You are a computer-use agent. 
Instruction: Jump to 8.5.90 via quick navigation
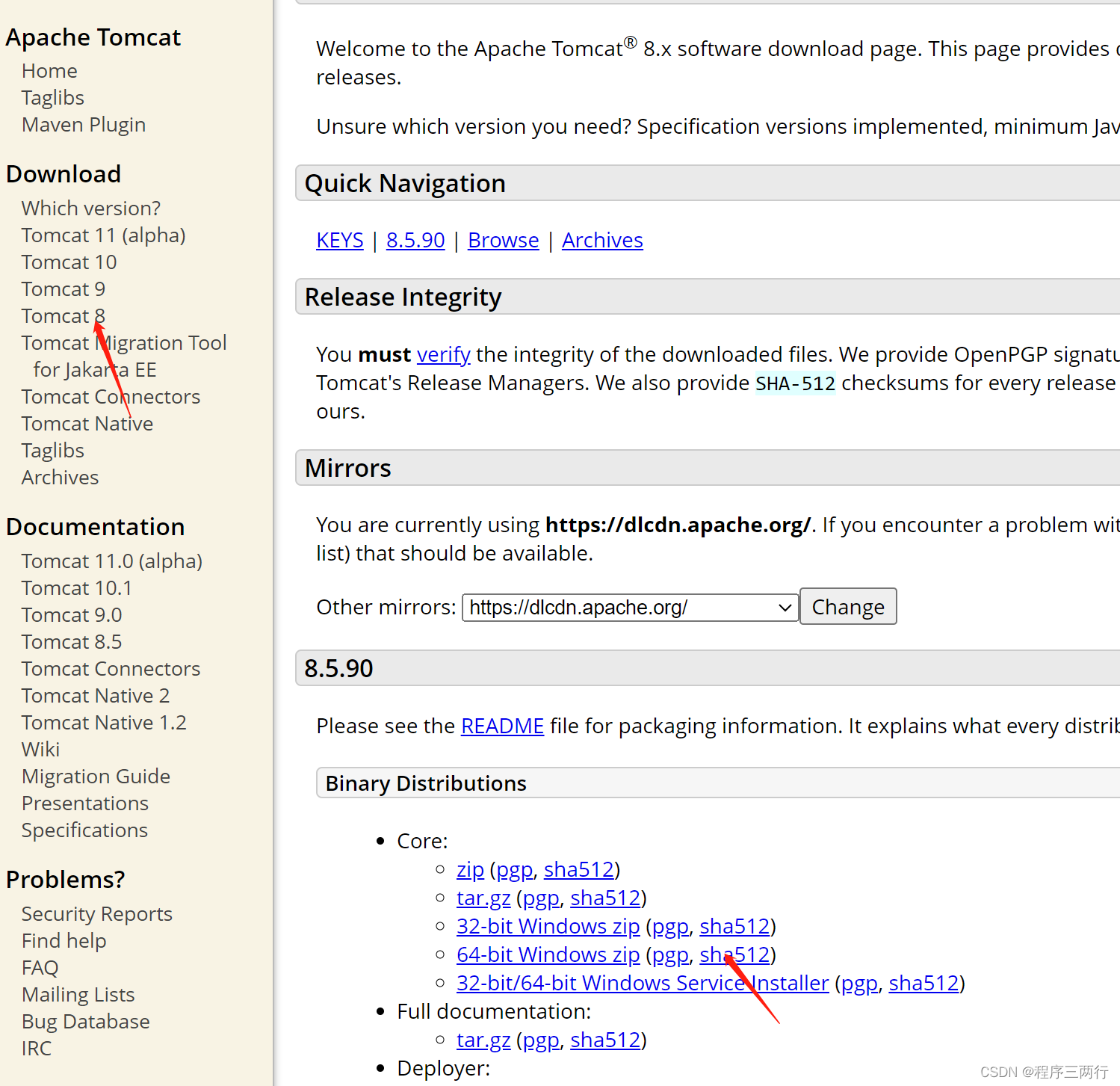[x=415, y=241]
